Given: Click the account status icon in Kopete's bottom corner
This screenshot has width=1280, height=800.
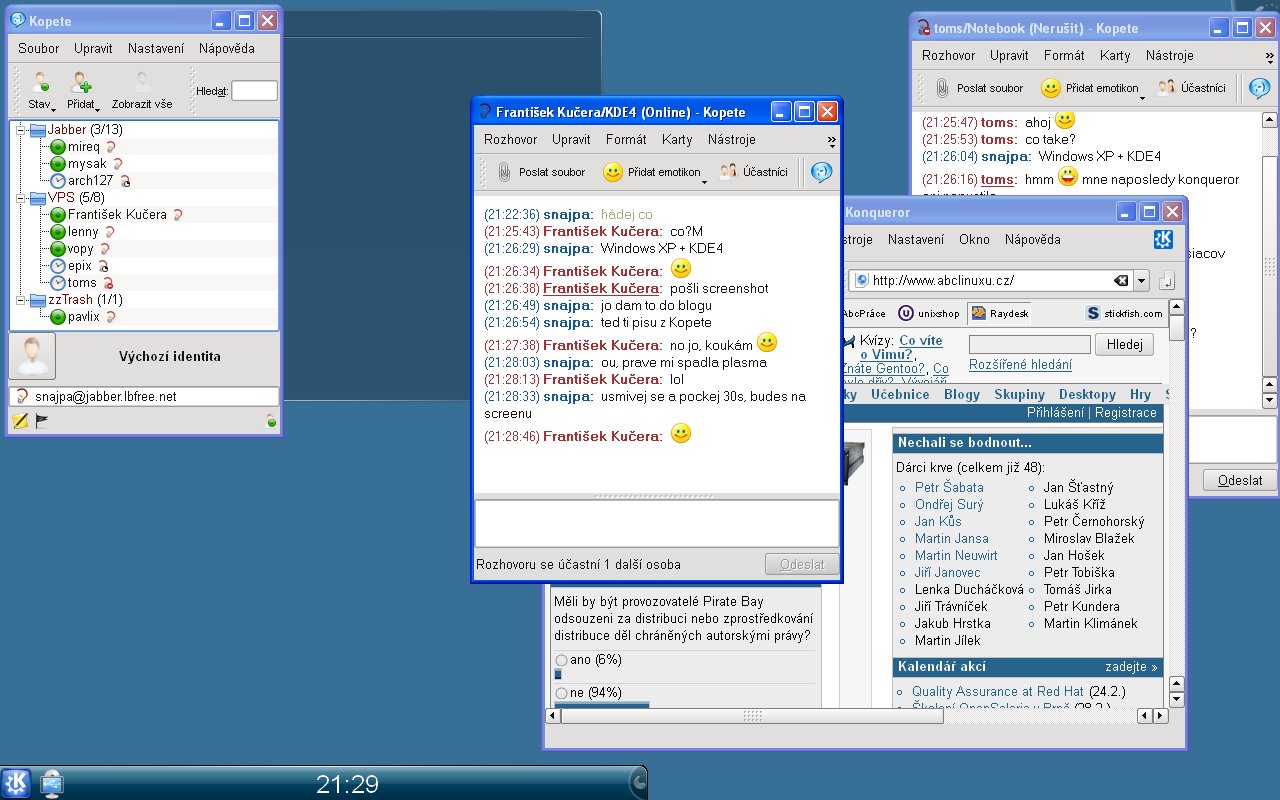Looking at the screenshot, I should (270, 423).
